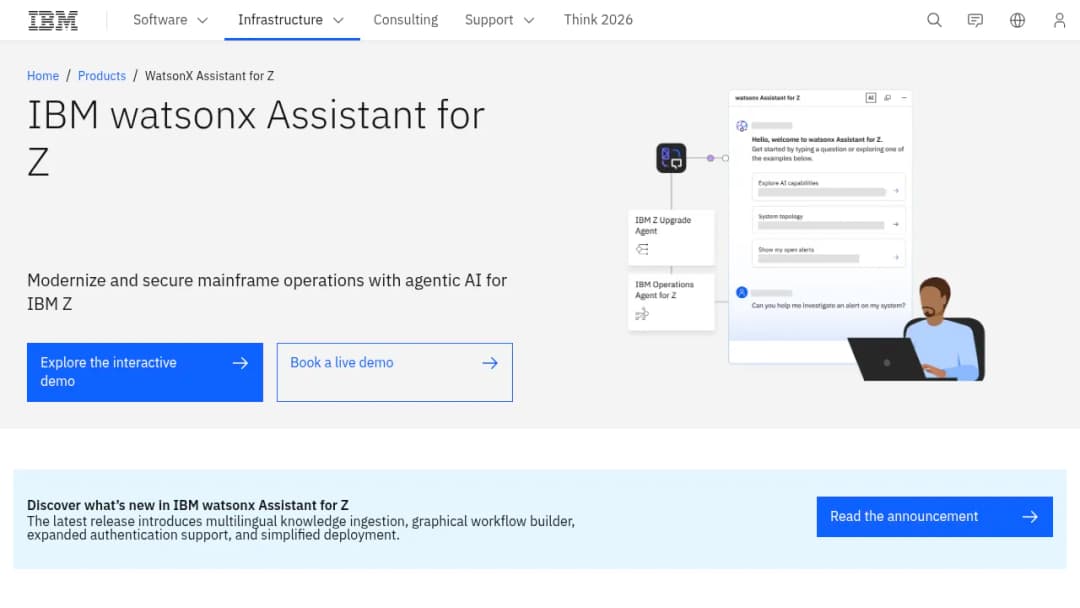Open the user profile icon
1080x608 pixels.
[x=1059, y=20]
